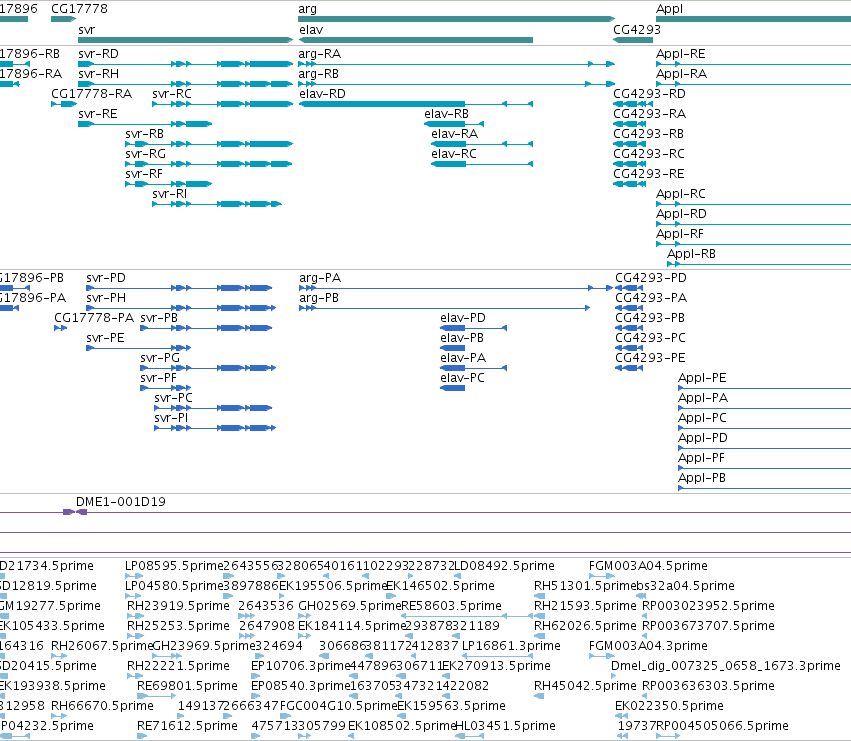Select the arg-RB transcript label

(319, 74)
